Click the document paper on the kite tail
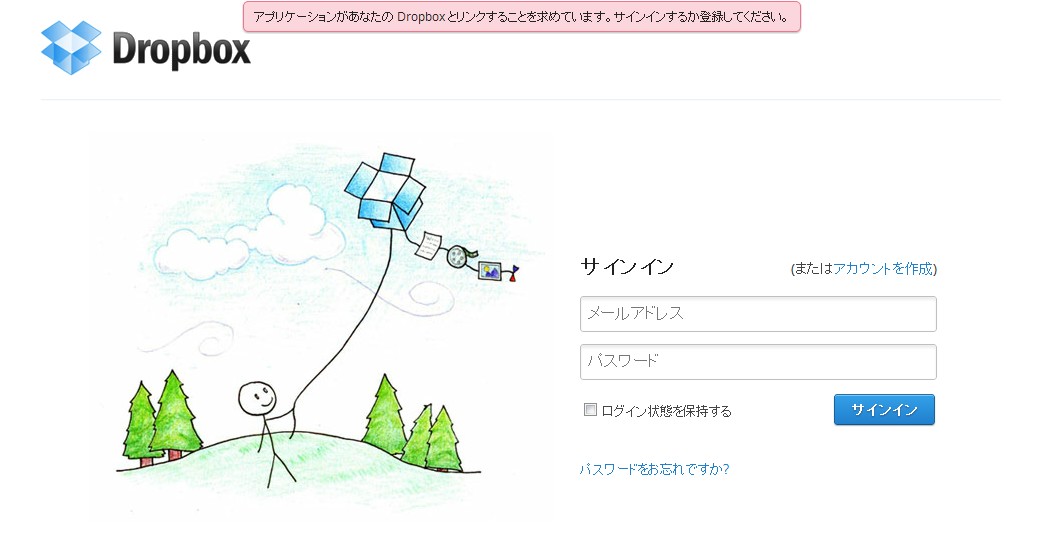 click(x=428, y=246)
